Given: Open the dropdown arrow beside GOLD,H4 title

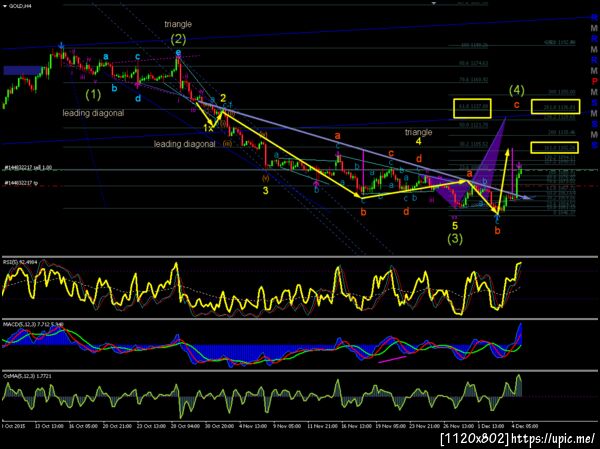Looking at the screenshot, I should click(x=5, y=6).
